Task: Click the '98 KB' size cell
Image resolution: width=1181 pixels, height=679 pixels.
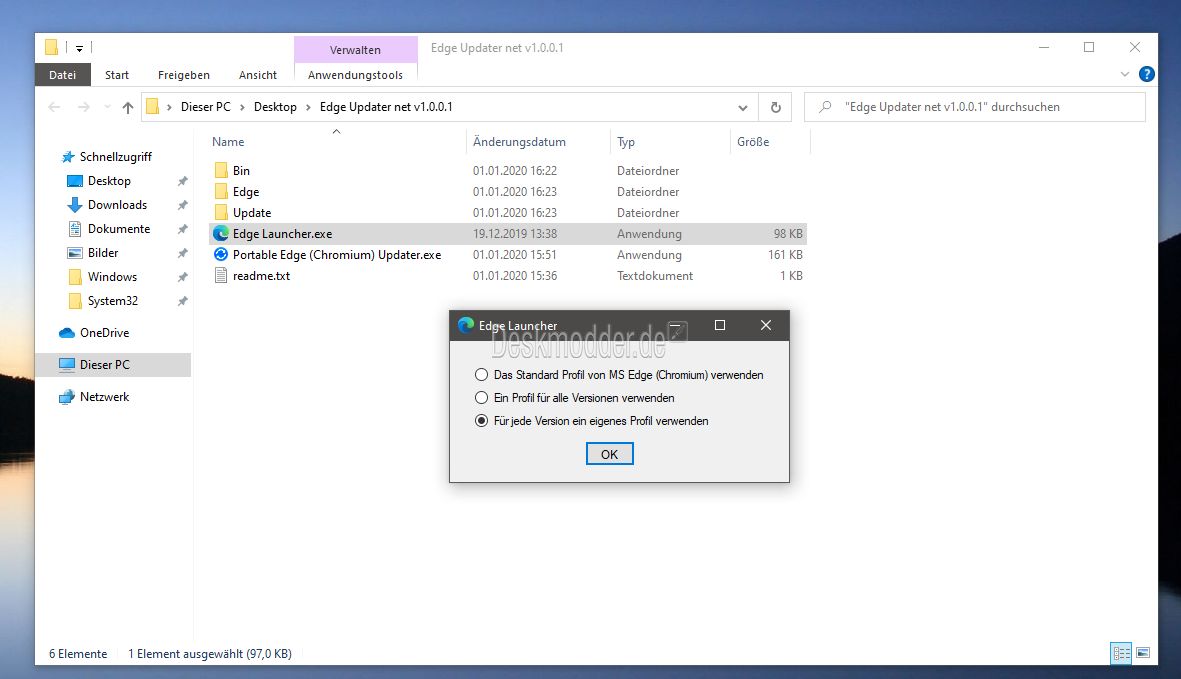Action: pos(788,233)
